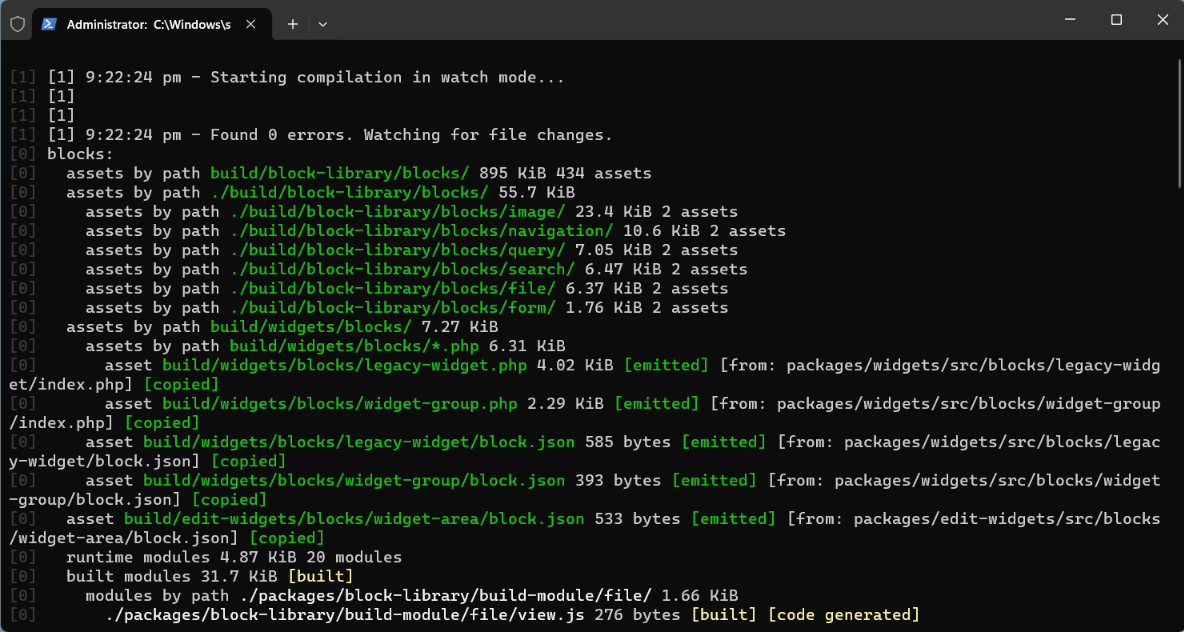Select the Administrator: C:\Windows tab
This screenshot has width=1184, height=632.
(x=148, y=24)
